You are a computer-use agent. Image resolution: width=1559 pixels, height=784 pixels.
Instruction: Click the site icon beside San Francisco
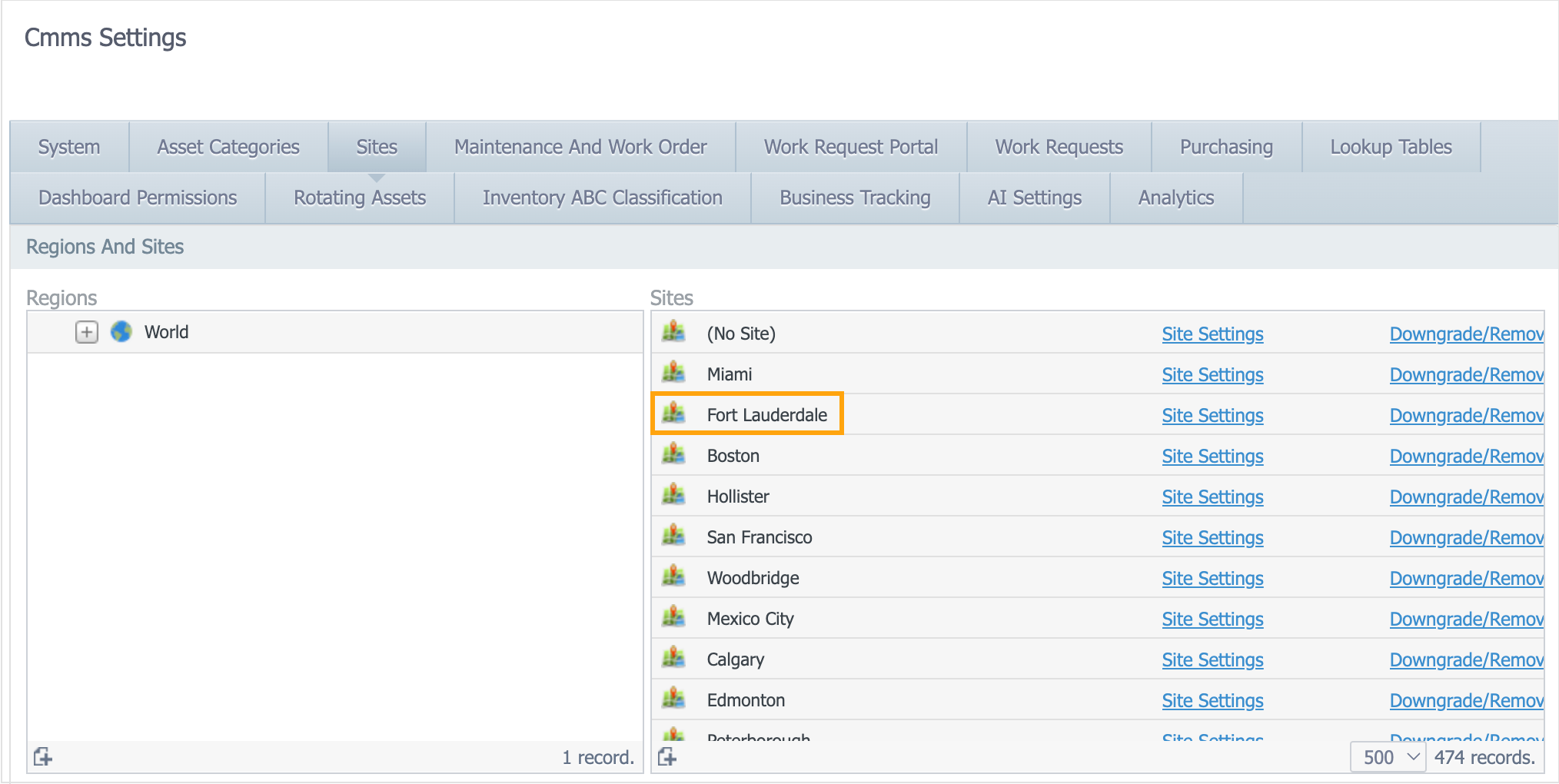673,537
